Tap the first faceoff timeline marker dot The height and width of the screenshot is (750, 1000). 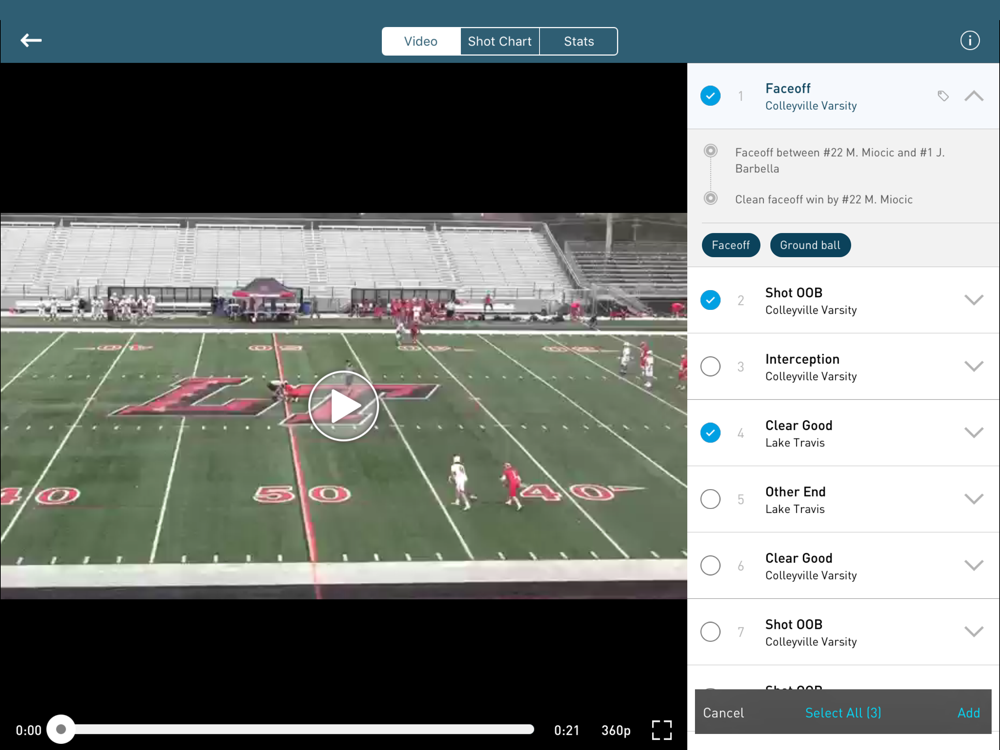pyautogui.click(x=710, y=151)
